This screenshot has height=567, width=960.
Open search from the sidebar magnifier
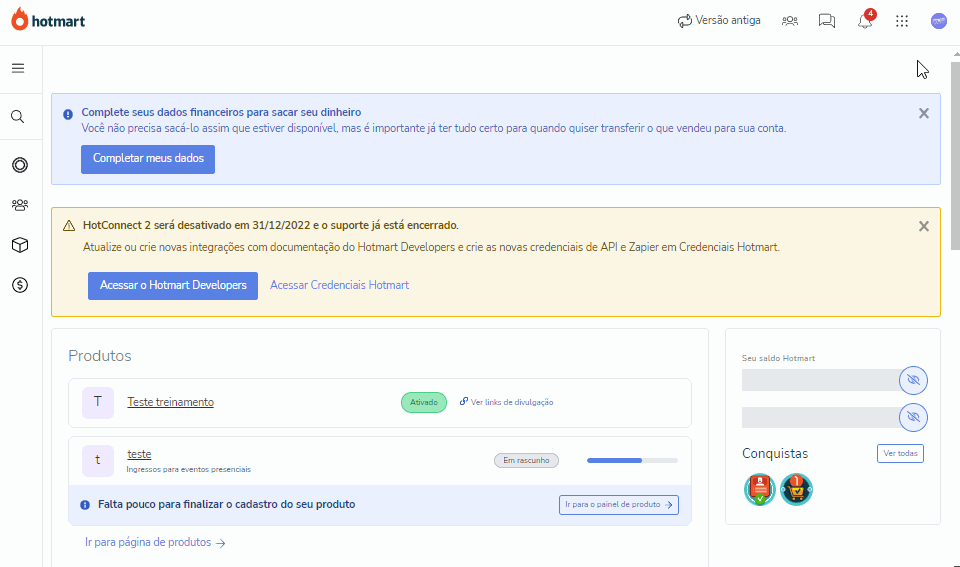point(18,116)
